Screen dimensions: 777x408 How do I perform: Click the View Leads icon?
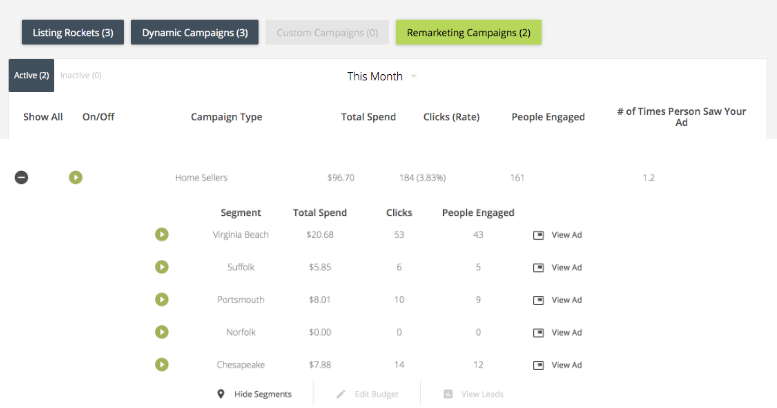click(448, 394)
